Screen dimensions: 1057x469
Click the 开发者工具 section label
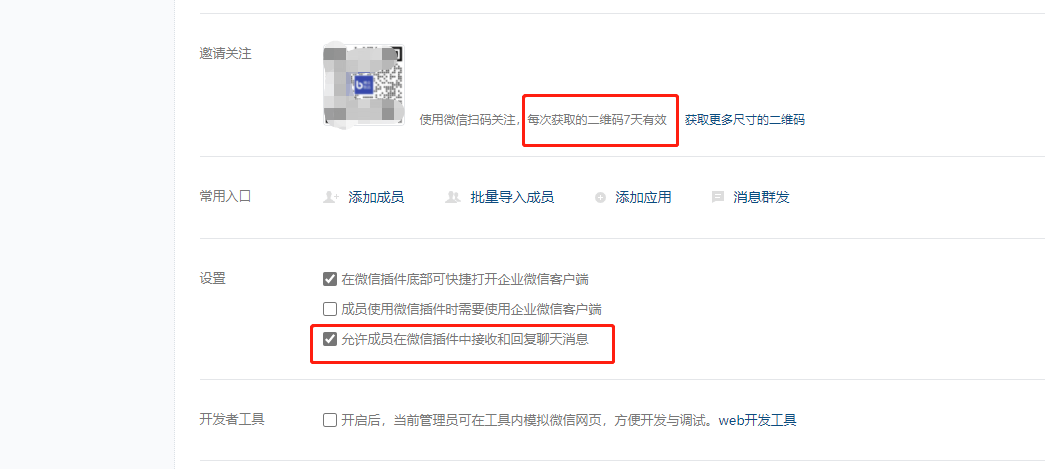tap(232, 419)
